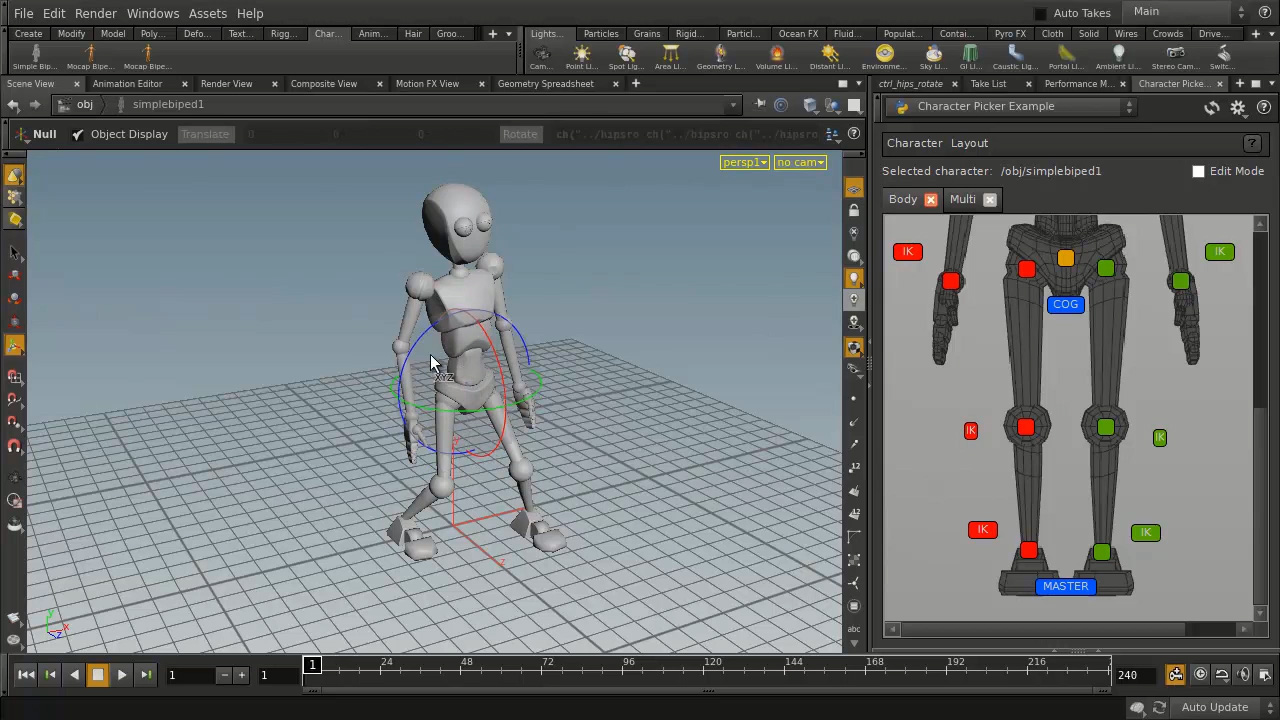Viewport: 1280px width, 720px height.
Task: Enable Edit Mode in the Character Picker
Action: pyautogui.click(x=1199, y=171)
